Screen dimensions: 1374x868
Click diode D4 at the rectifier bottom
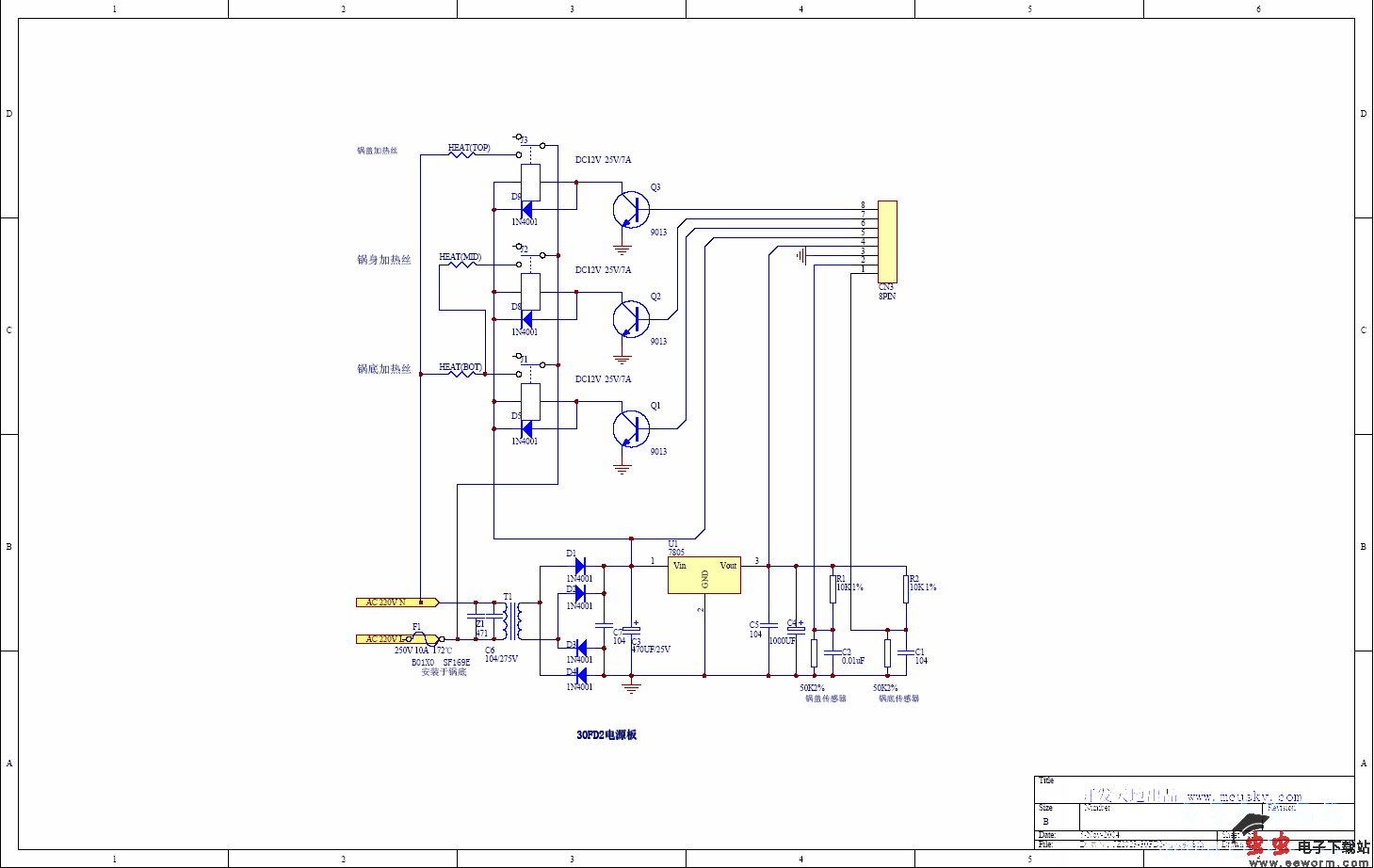(x=580, y=675)
